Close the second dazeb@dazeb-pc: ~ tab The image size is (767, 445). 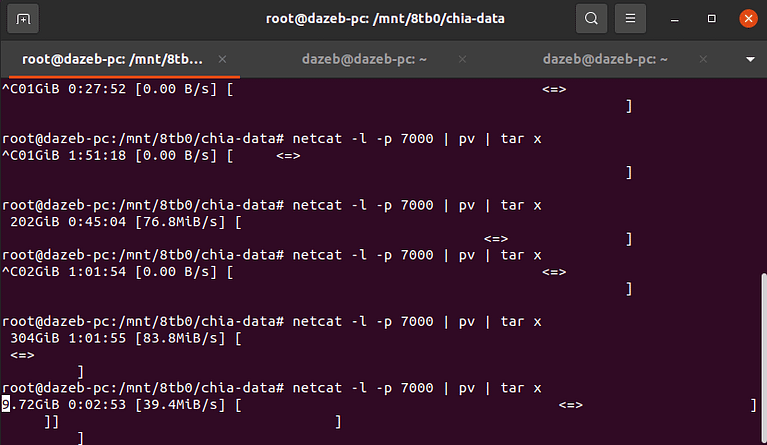click(462, 59)
